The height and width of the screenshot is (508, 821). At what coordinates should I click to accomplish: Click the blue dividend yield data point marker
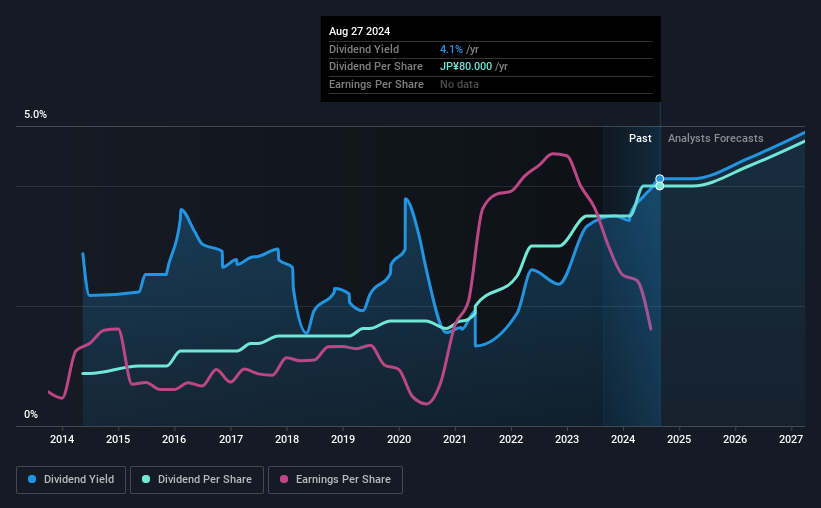[x=660, y=179]
